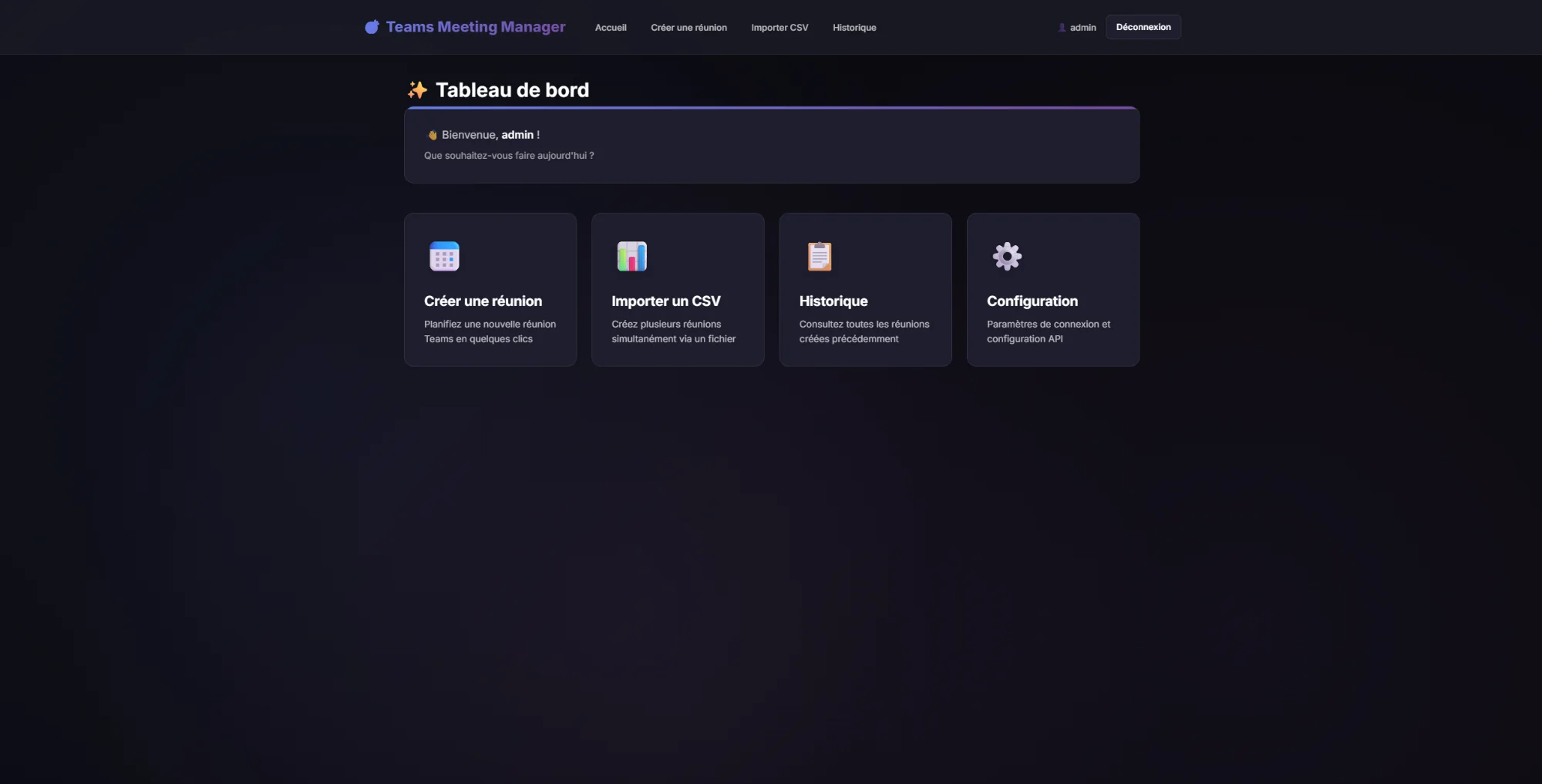This screenshot has width=1542, height=784.
Task: Click the sparkles icon beside Tableau de bord
Action: (417, 89)
